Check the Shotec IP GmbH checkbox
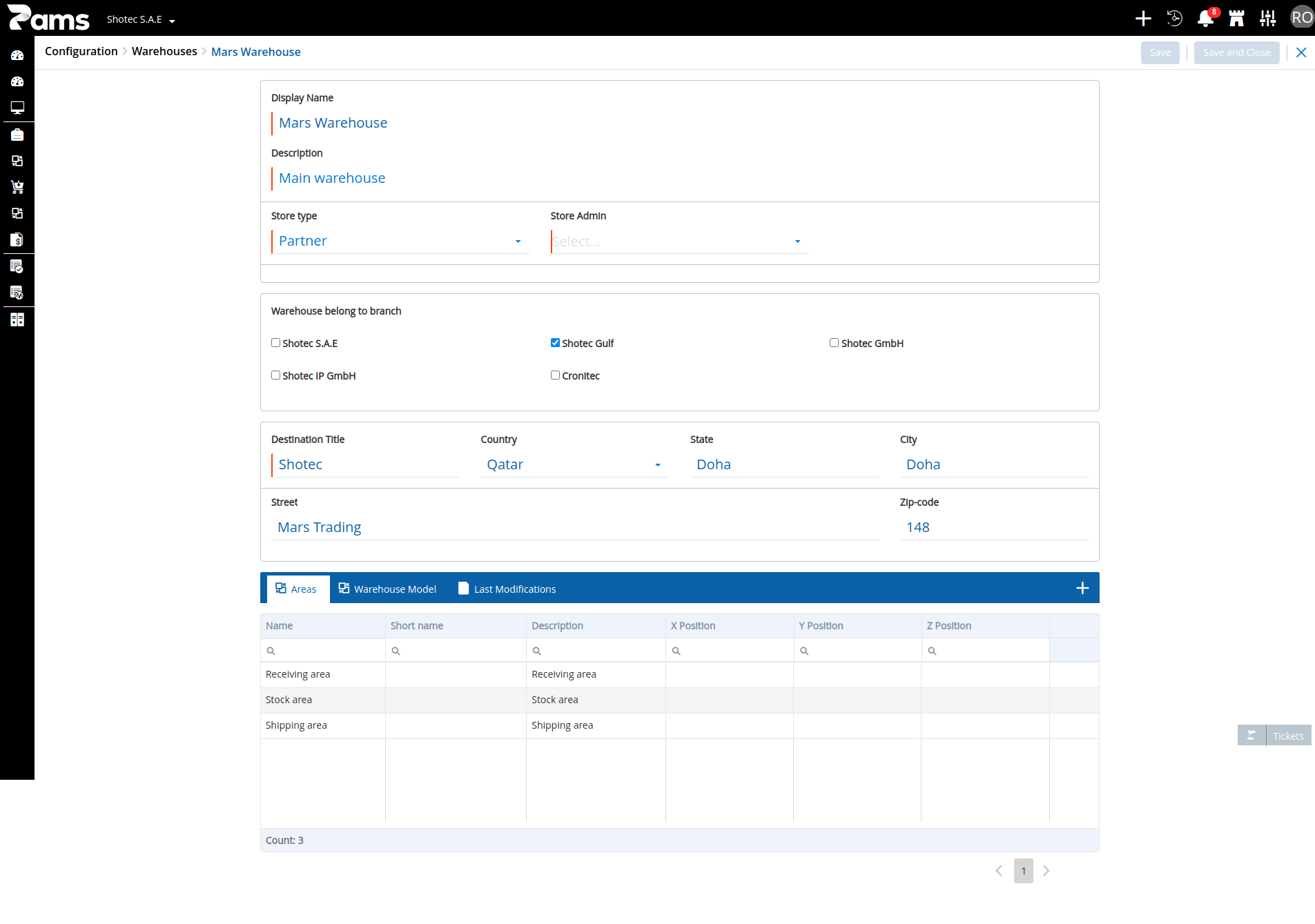Screen dimensions: 1315x924 point(275,375)
